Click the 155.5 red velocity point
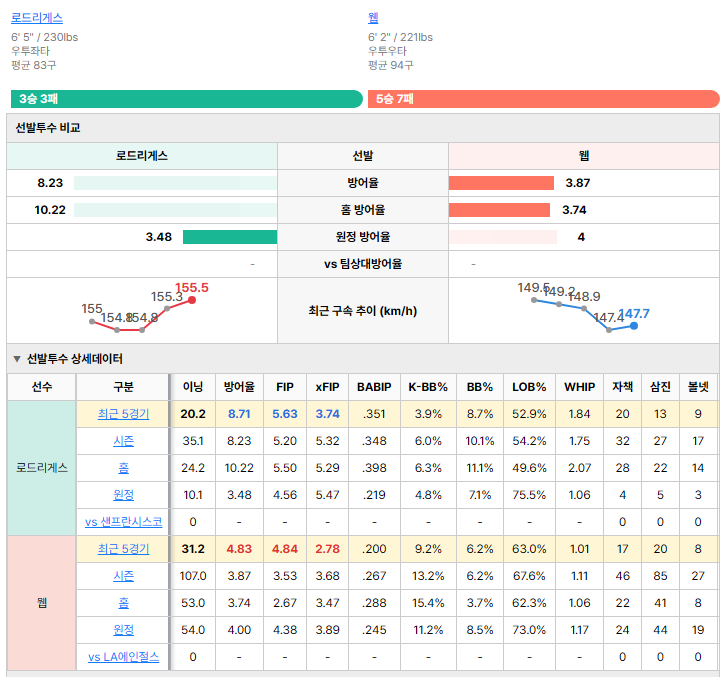 point(192,300)
